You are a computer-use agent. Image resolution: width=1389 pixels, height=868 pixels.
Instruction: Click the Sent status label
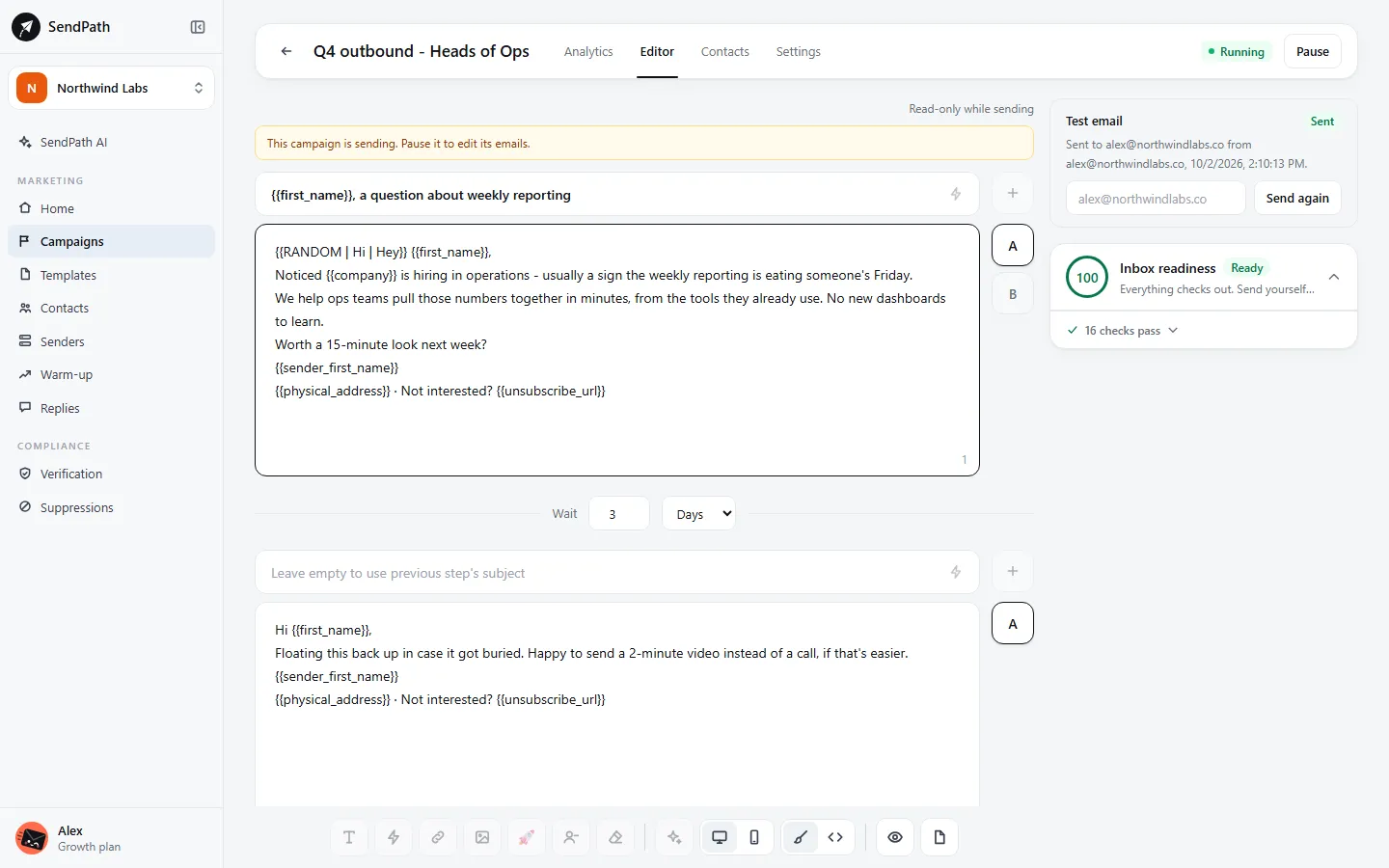(x=1322, y=122)
